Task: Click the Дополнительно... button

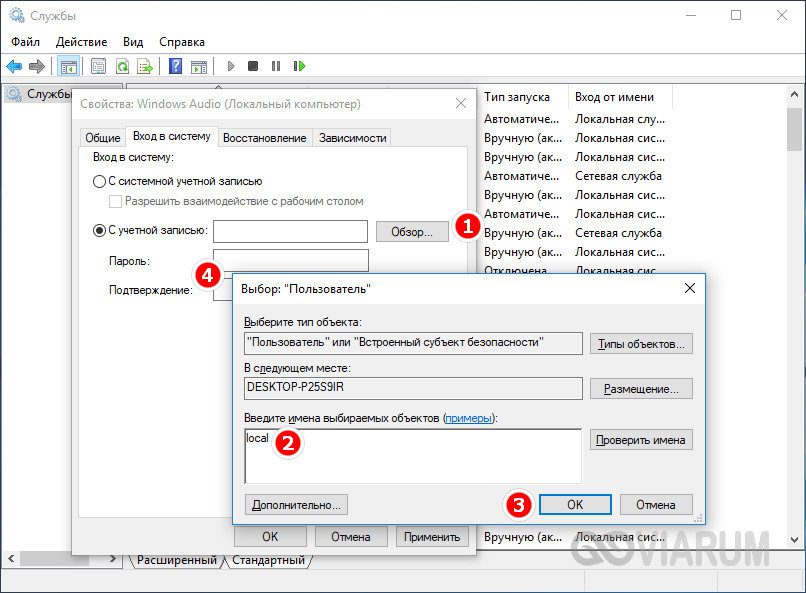Action: click(x=296, y=505)
